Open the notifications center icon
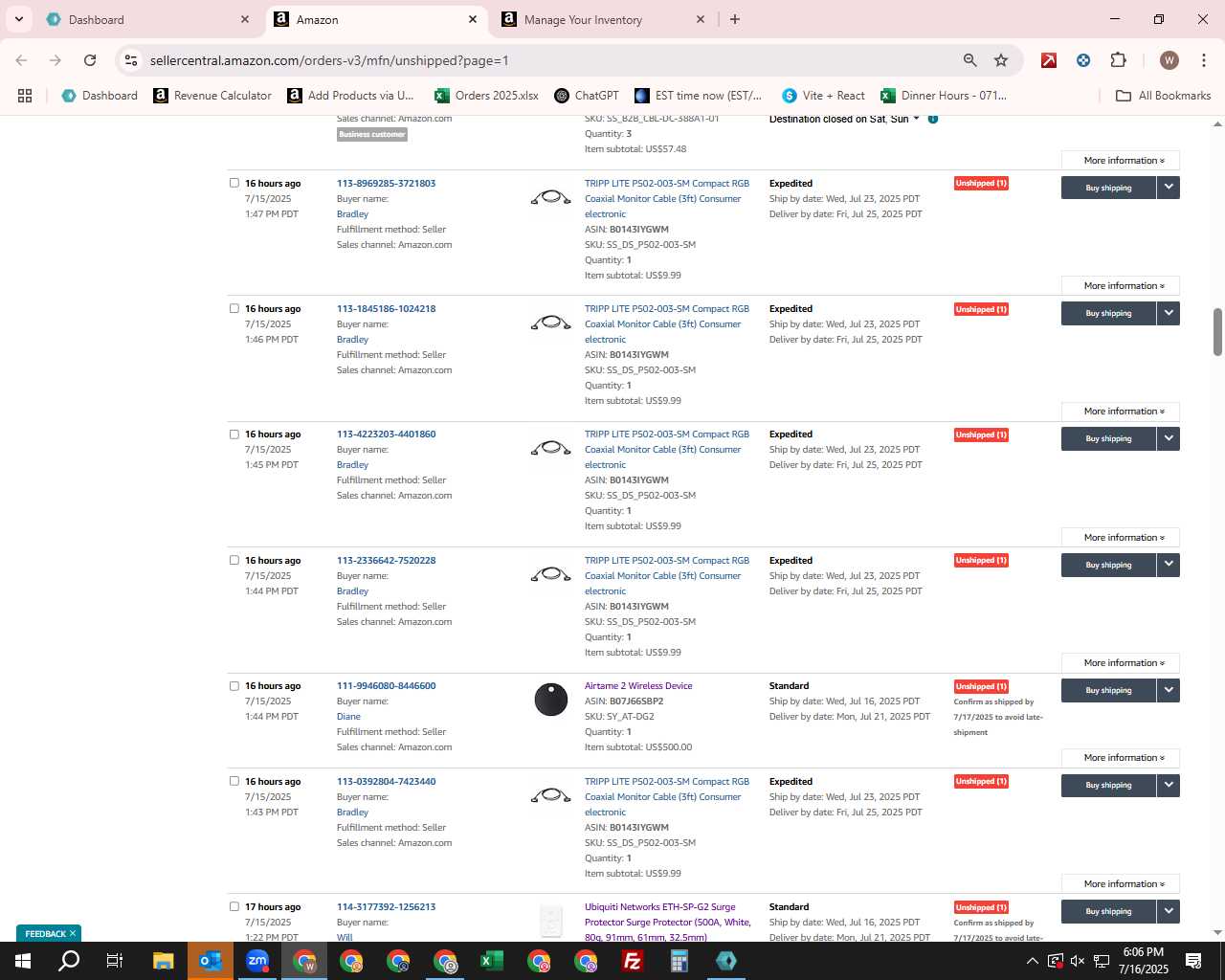The width and height of the screenshot is (1225, 980). (1193, 961)
